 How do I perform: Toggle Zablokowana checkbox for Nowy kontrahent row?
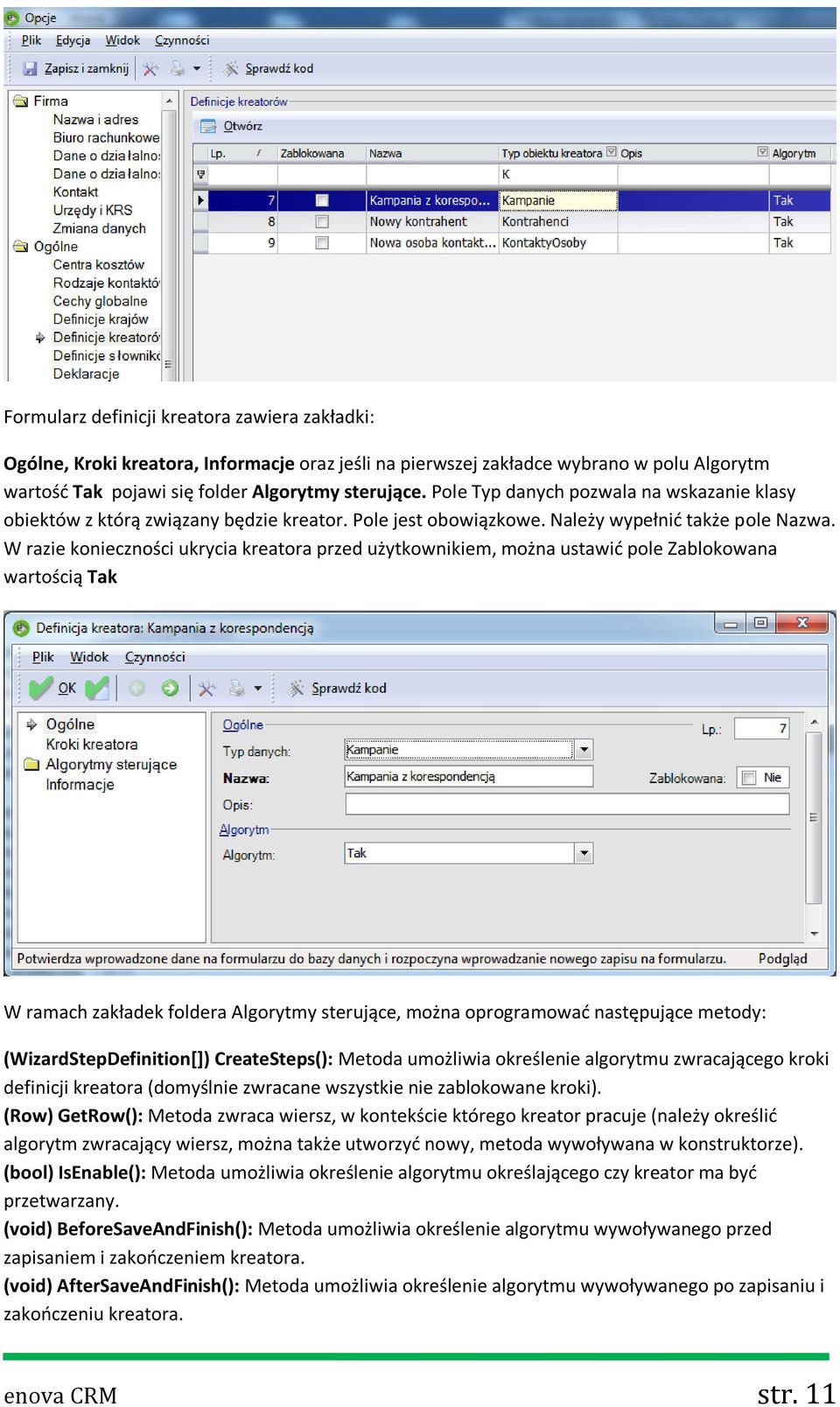[322, 221]
